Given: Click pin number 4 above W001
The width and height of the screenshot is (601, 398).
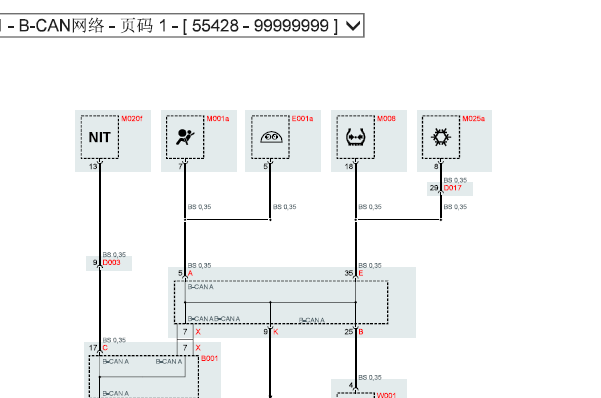Looking at the screenshot, I should click(351, 385).
